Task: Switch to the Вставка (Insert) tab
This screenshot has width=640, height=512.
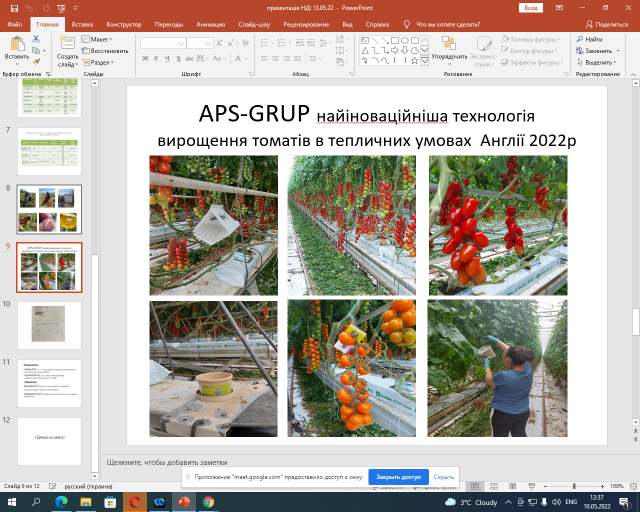Action: click(83, 23)
